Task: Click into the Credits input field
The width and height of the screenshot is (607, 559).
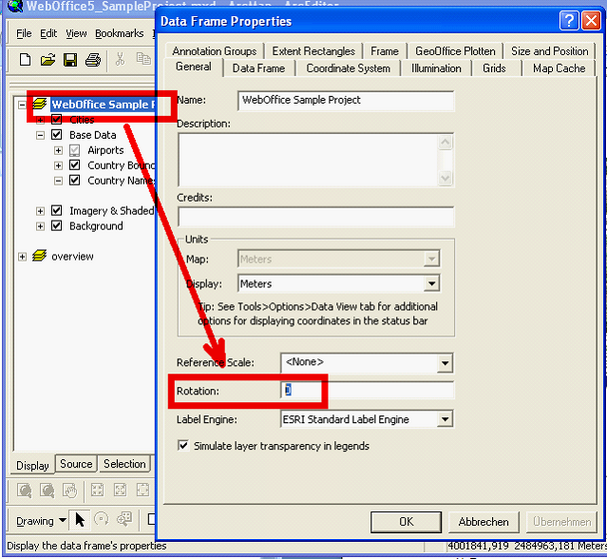Action: point(316,216)
